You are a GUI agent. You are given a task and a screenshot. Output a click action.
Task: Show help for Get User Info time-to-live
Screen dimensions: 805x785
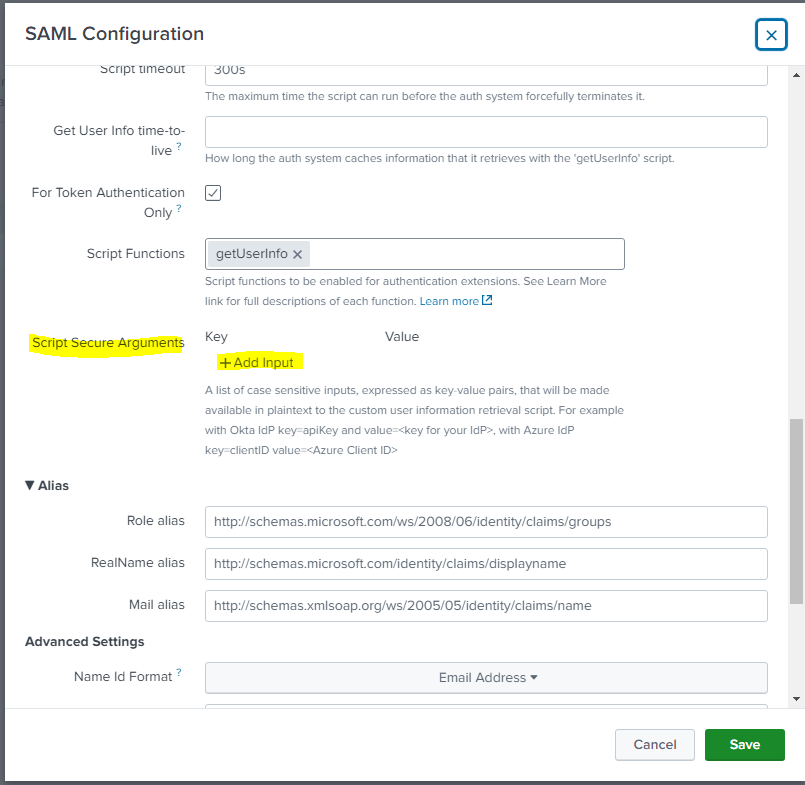pyautogui.click(x=179, y=146)
